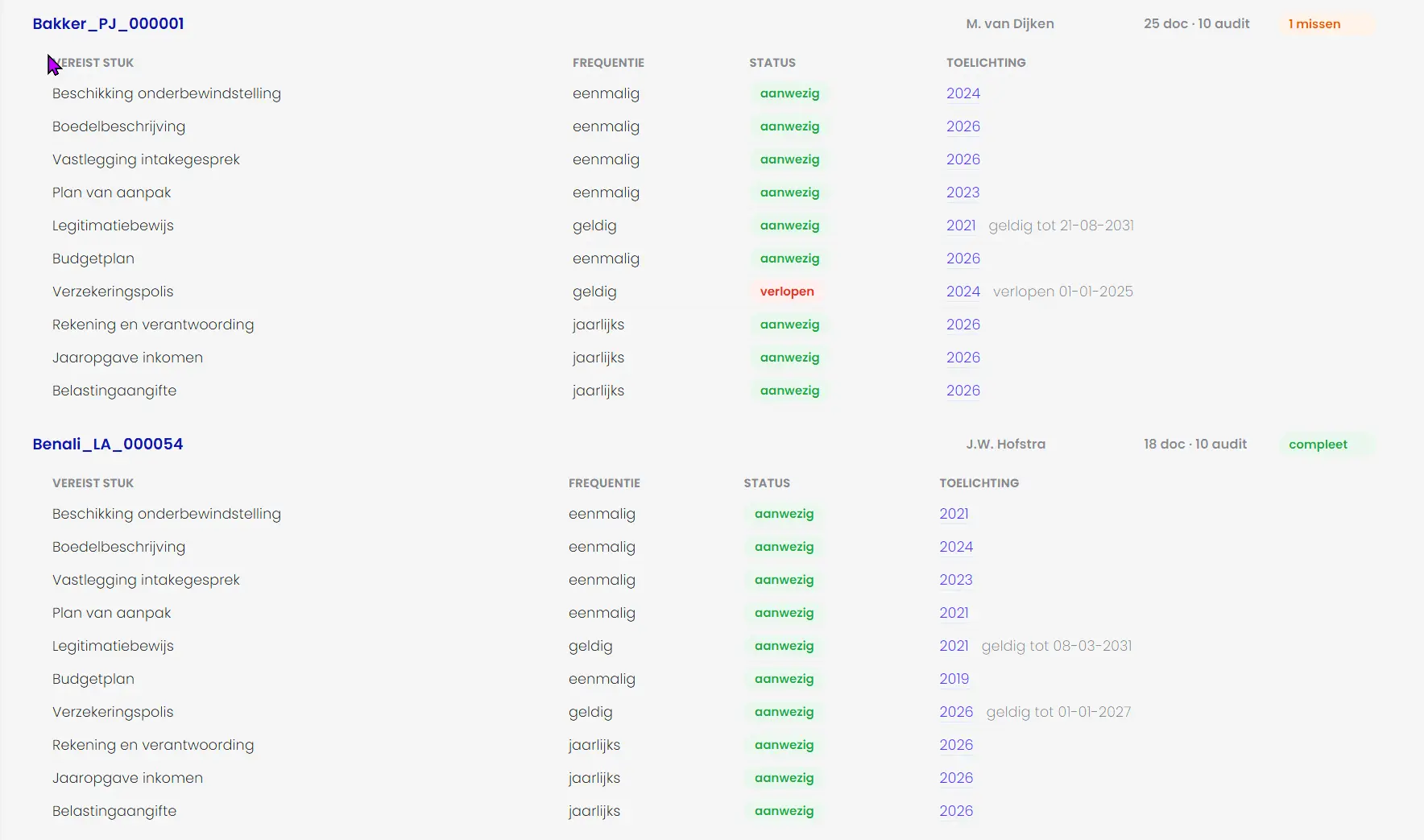
Task: Open the Bakker_PJ_000001 dossier link
Action: (x=108, y=23)
